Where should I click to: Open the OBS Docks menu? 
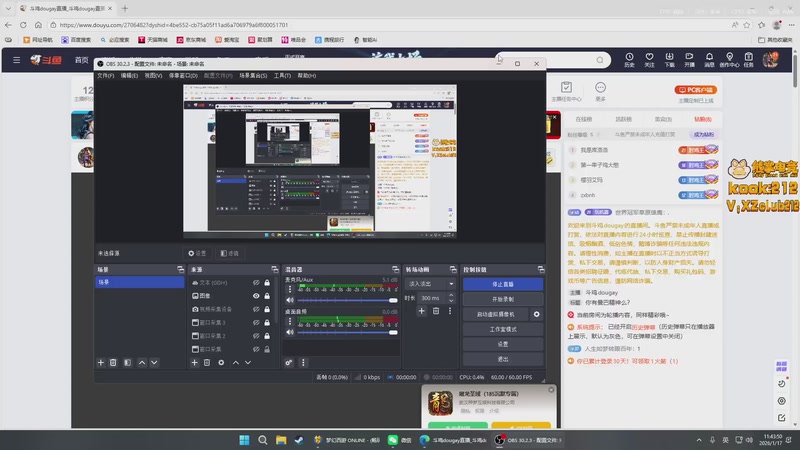coord(183,76)
